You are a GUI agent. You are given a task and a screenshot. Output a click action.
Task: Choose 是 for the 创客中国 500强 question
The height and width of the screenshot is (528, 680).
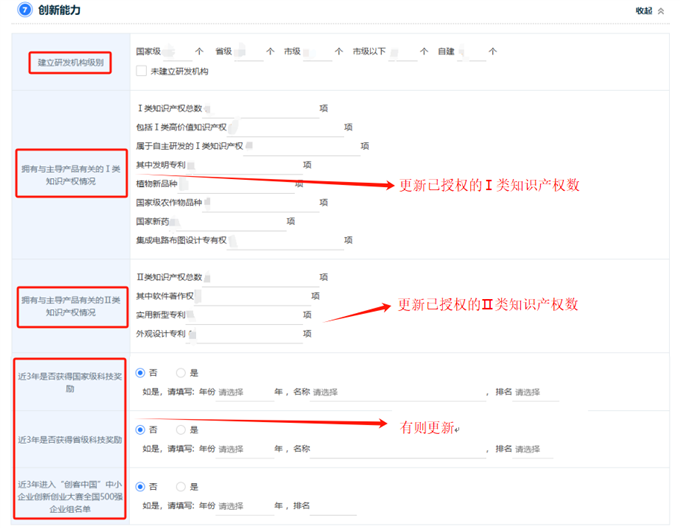coord(181,487)
